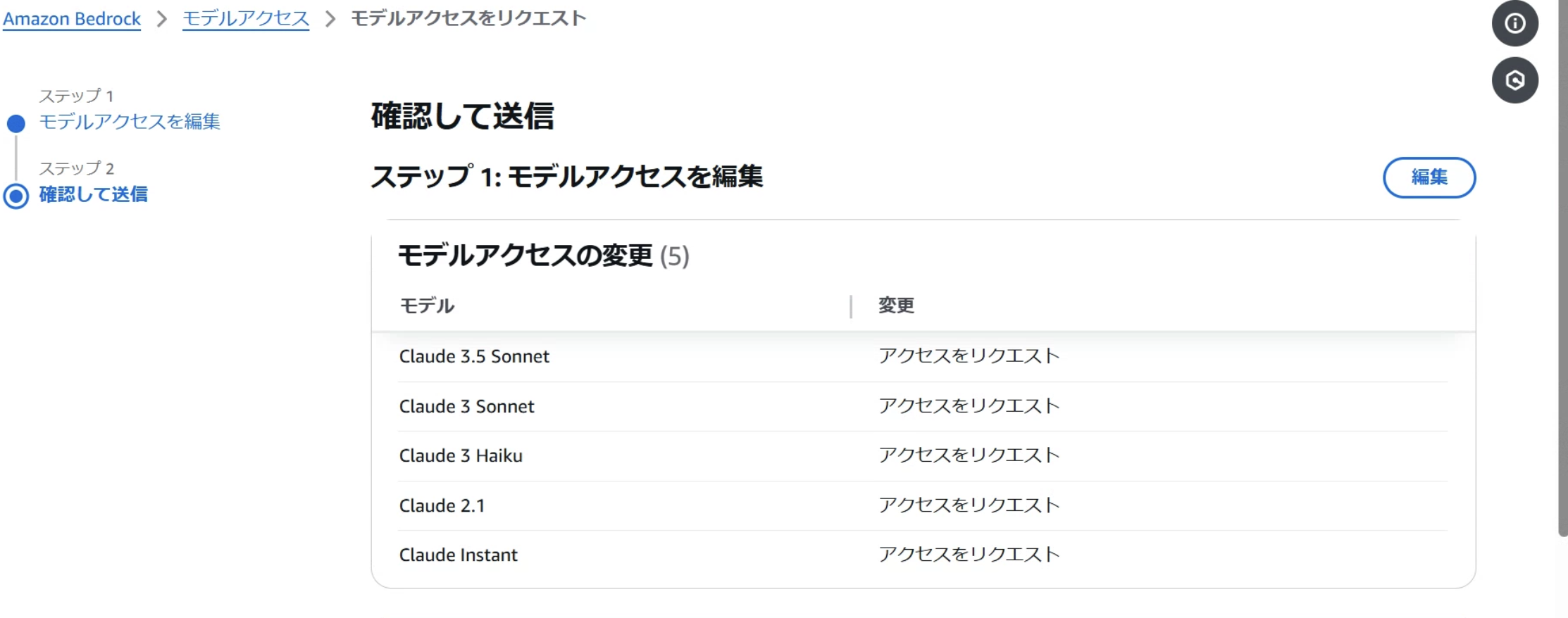Open the モデルアクセス breadcrumb link

coord(244,19)
